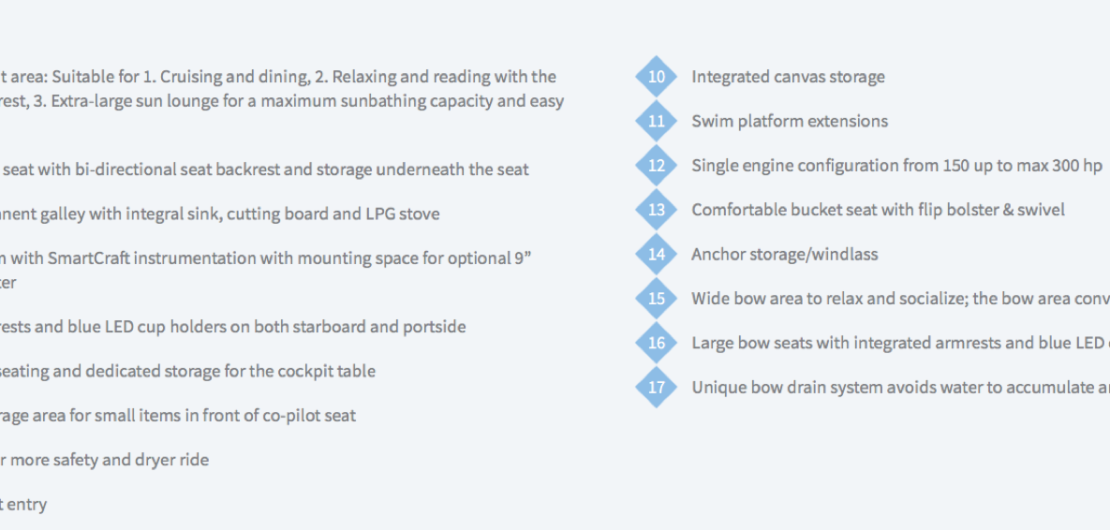Click the number 17 diamond marker

656,387
